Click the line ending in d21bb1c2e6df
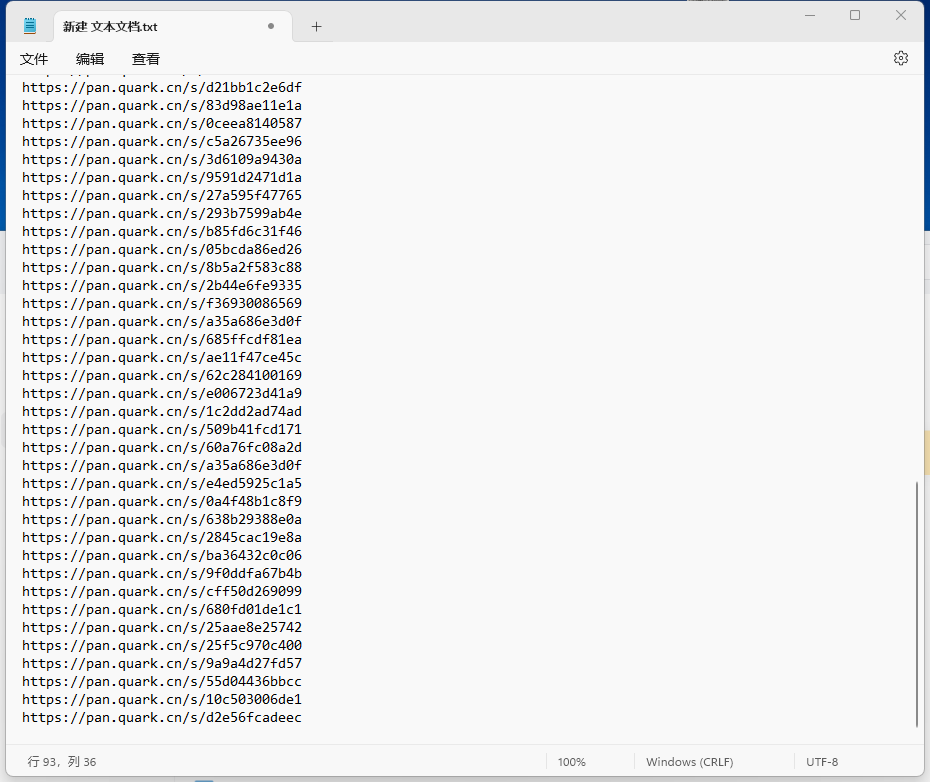Screen dimensions: 930x782 pyautogui.click(x=162, y=88)
